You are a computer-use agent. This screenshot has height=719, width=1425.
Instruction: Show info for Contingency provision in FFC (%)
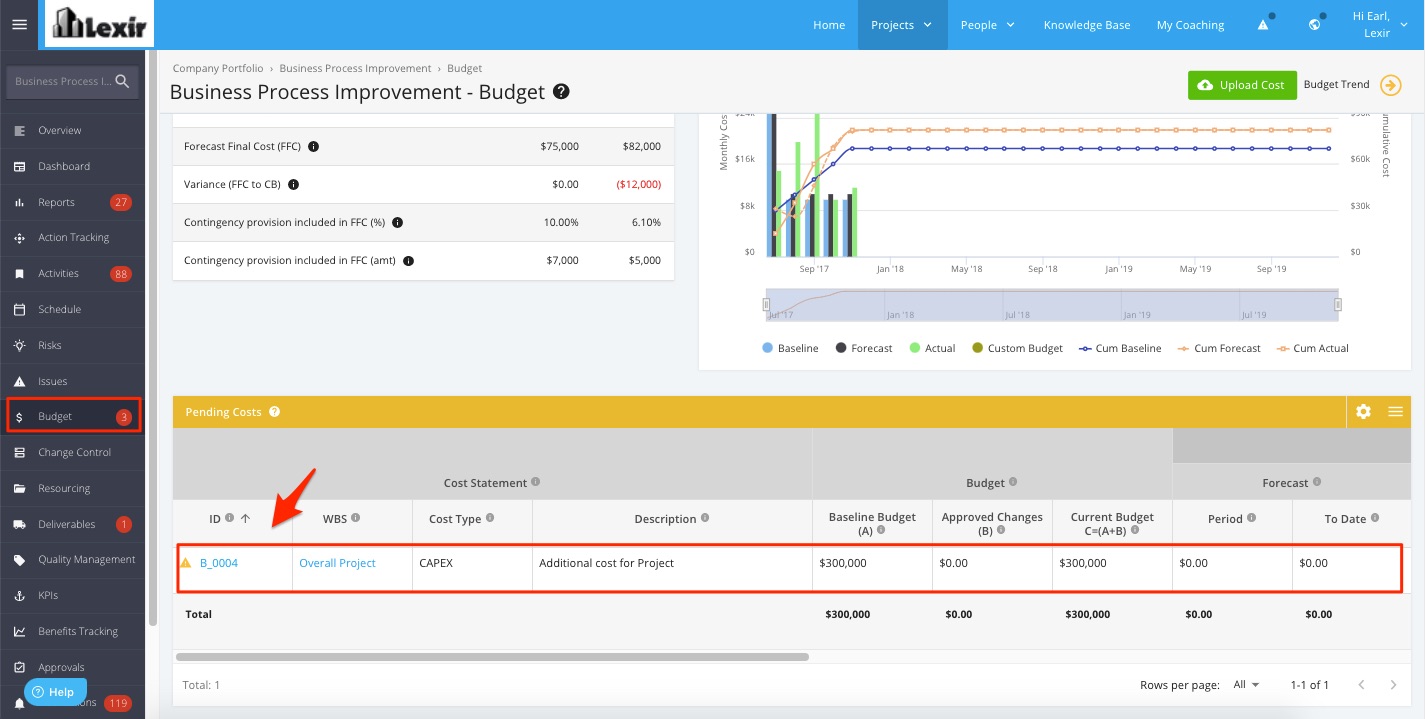(397, 223)
